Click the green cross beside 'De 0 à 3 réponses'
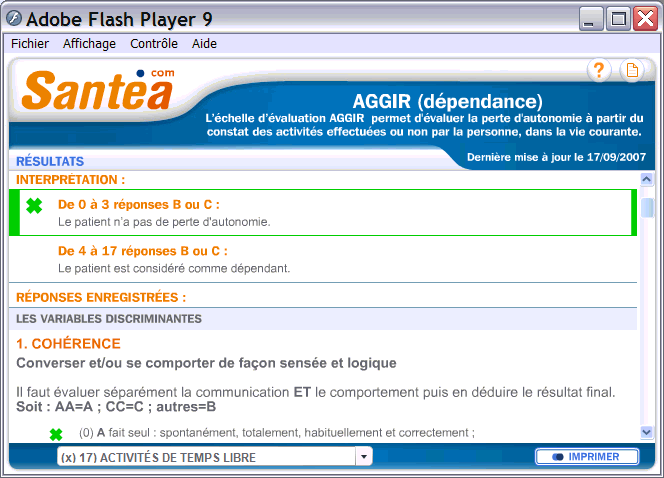The height and width of the screenshot is (478, 664). pos(34,206)
